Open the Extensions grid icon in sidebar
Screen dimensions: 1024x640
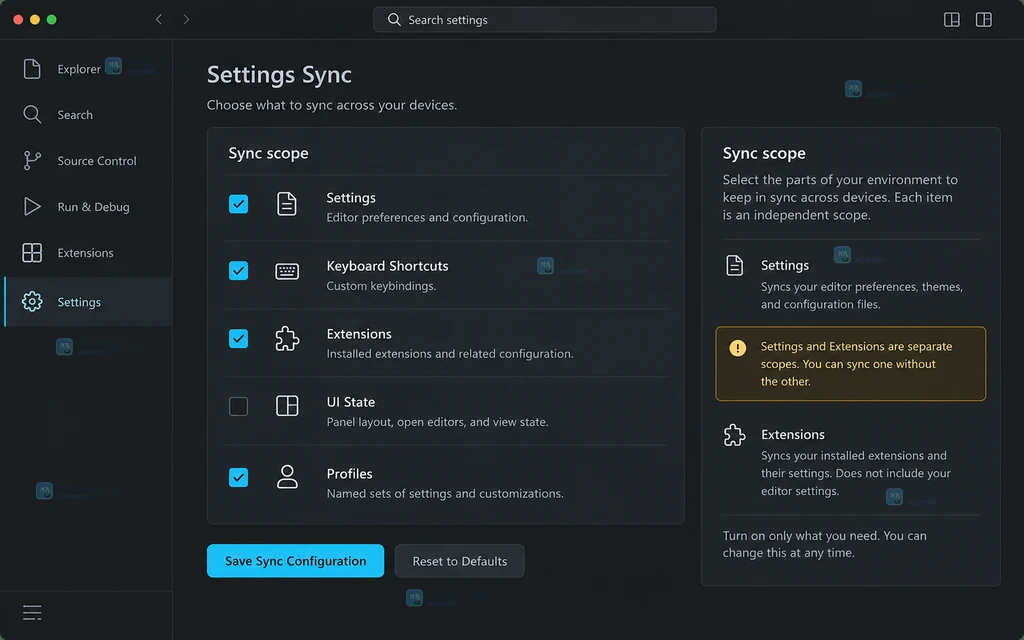coord(32,253)
